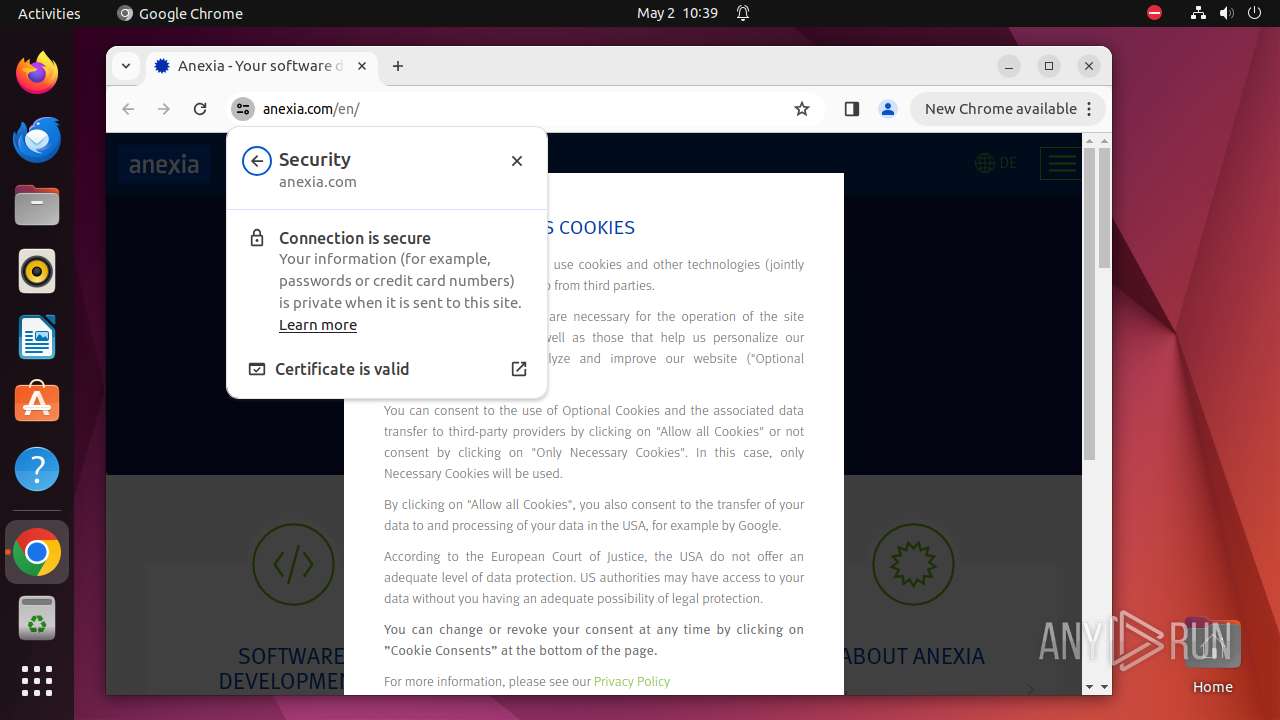Open the Chrome profile avatar menu
This screenshot has height=720, width=1280.
(887, 109)
